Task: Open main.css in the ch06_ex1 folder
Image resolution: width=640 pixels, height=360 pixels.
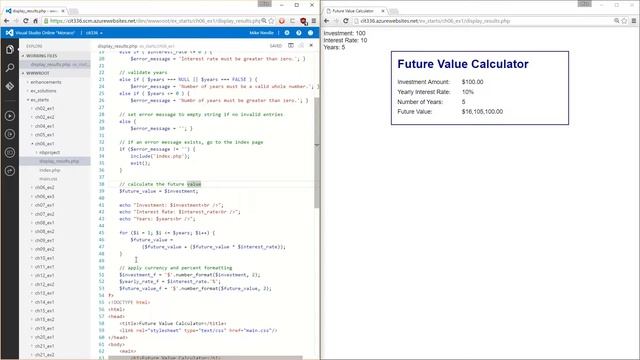Action: (x=48, y=179)
